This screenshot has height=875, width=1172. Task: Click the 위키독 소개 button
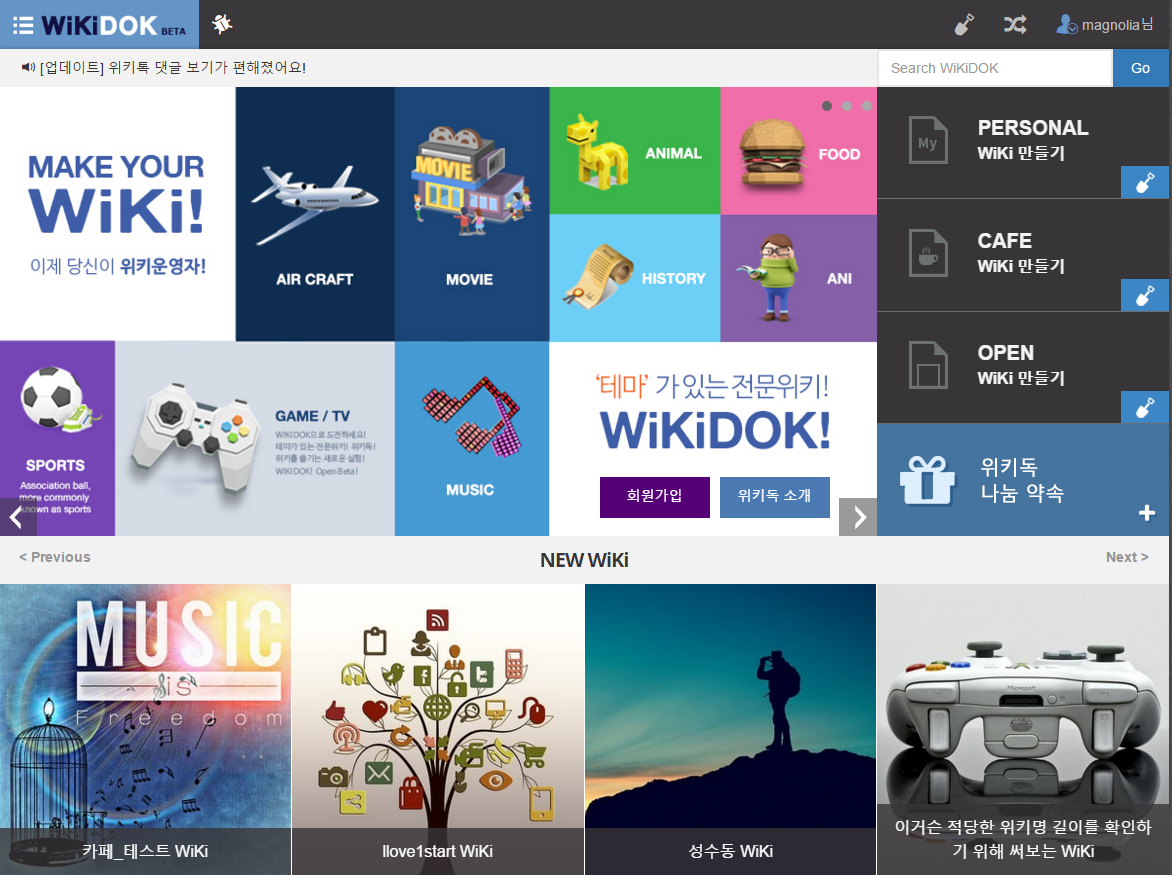click(774, 497)
